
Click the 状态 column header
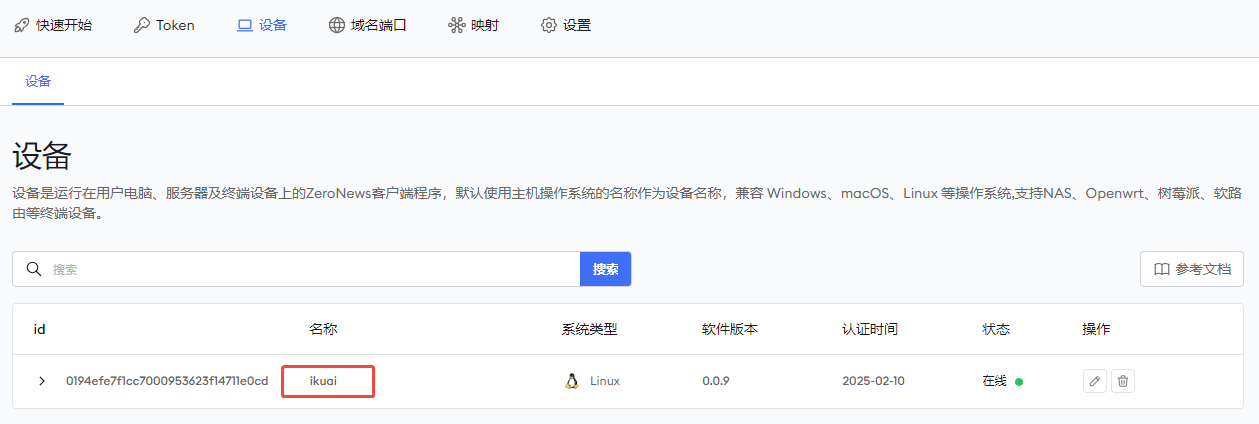pos(996,329)
